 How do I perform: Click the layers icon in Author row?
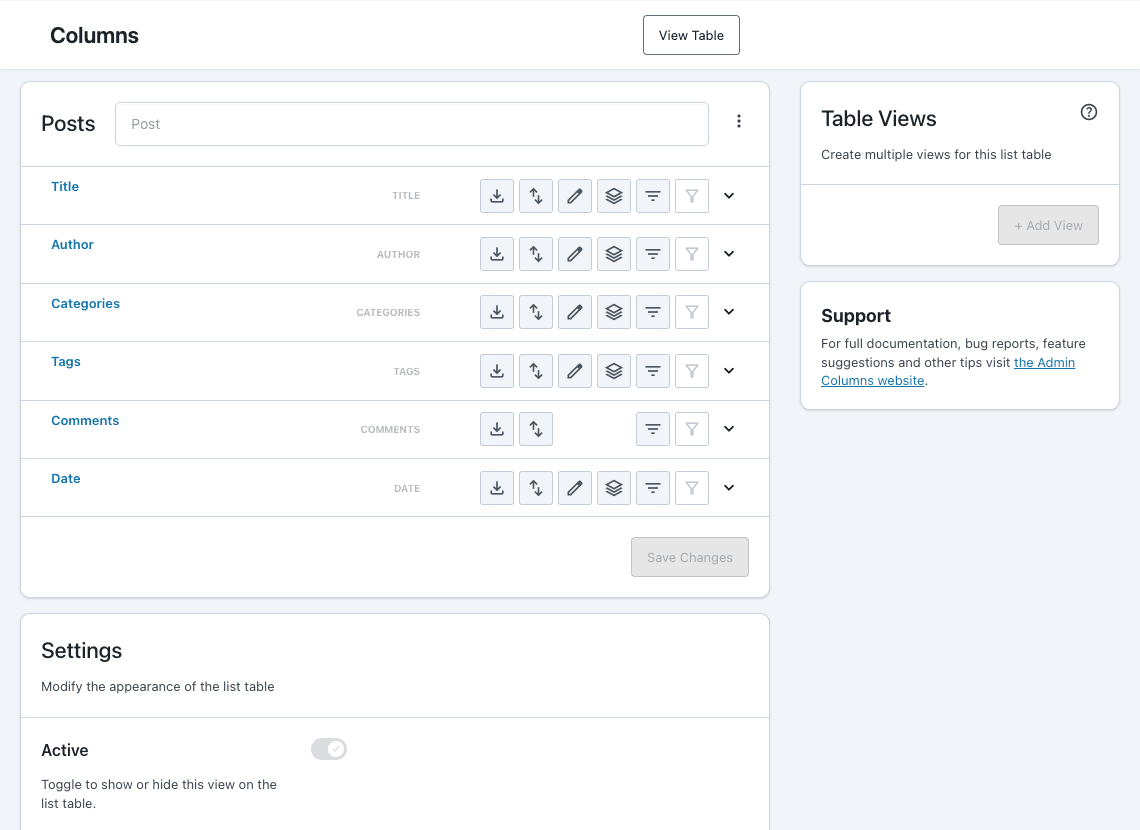coord(614,254)
